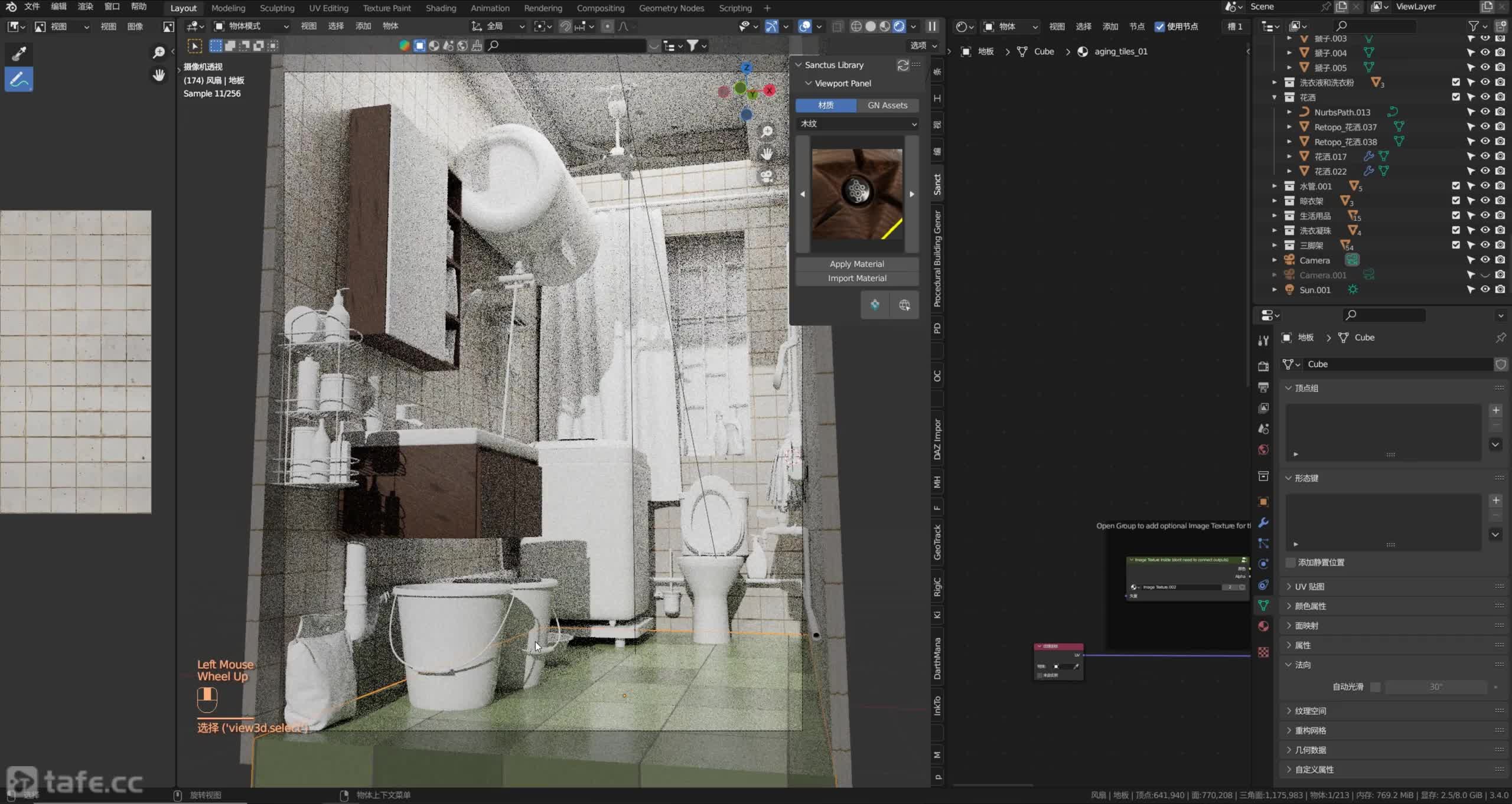The width and height of the screenshot is (1512, 804).
Task: Open 选项 options dropdown in viewport
Action: [923, 45]
